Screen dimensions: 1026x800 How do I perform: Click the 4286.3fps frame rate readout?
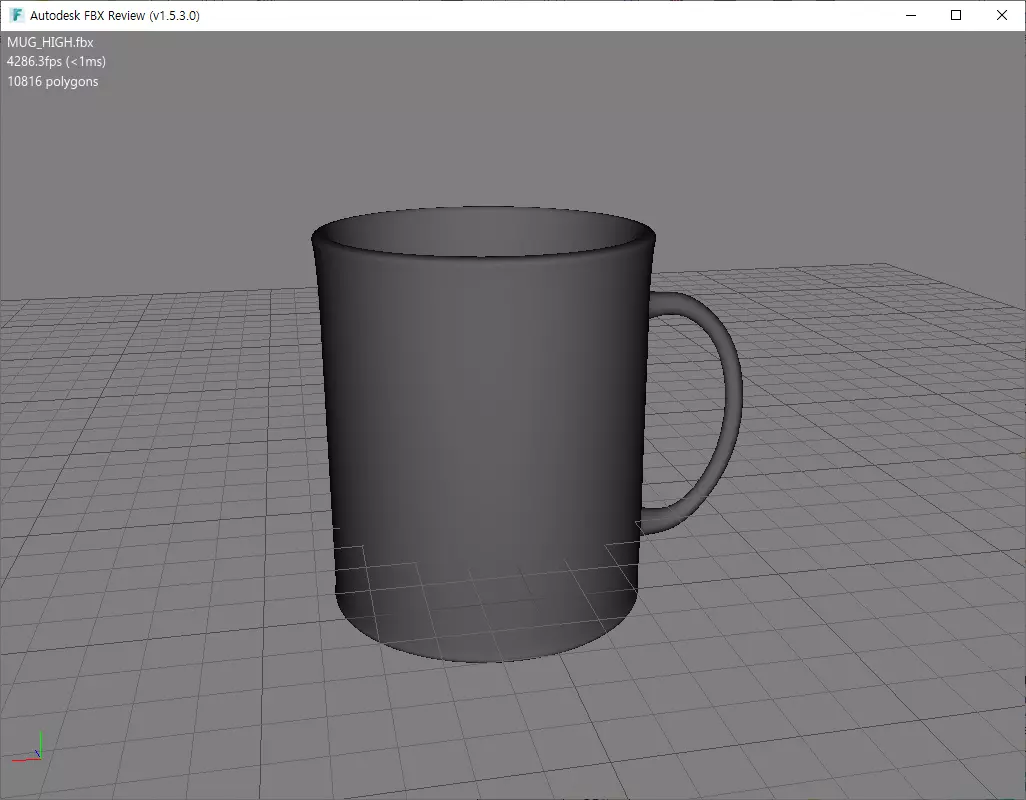coord(56,61)
